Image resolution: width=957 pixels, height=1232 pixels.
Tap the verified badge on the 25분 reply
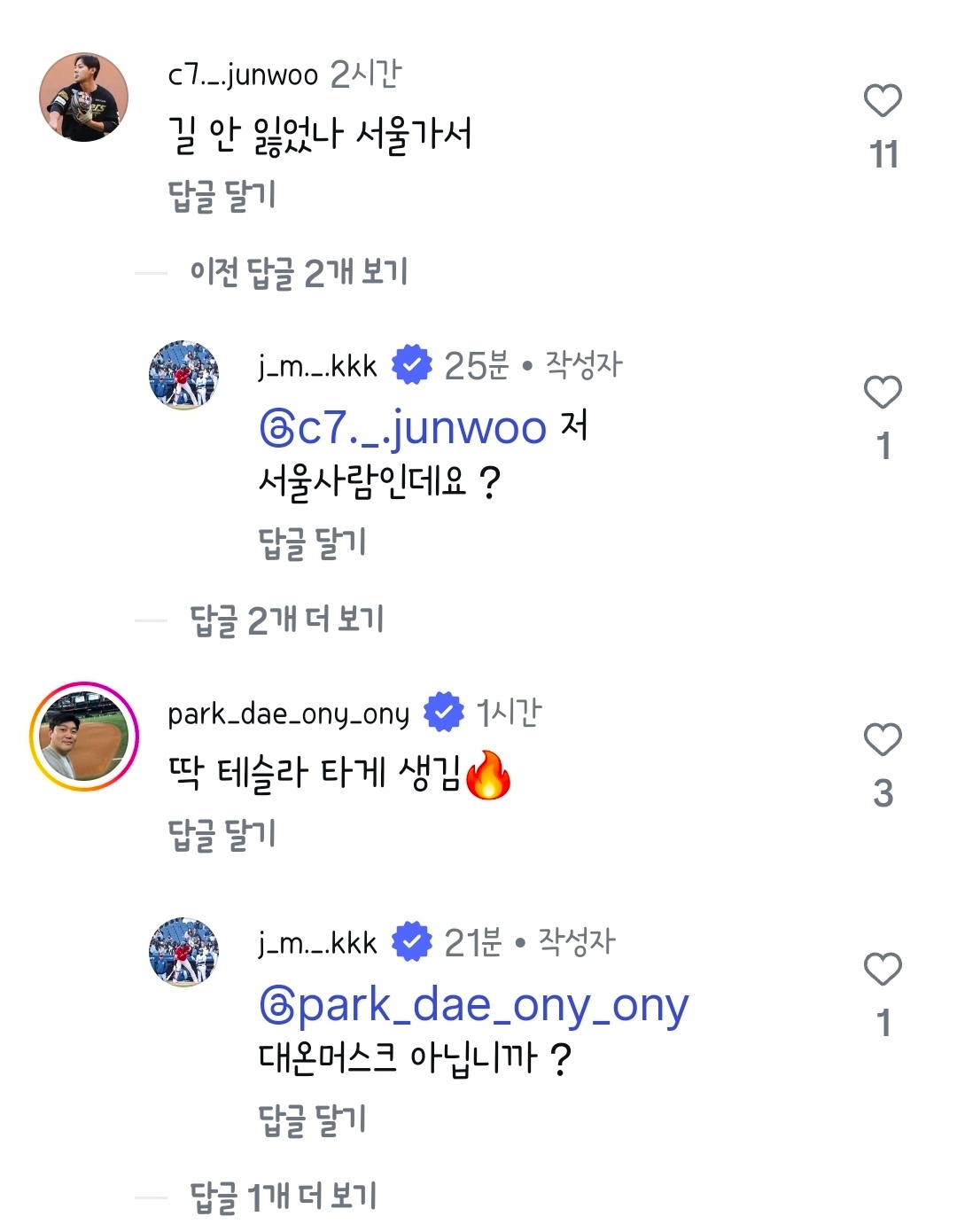point(412,365)
